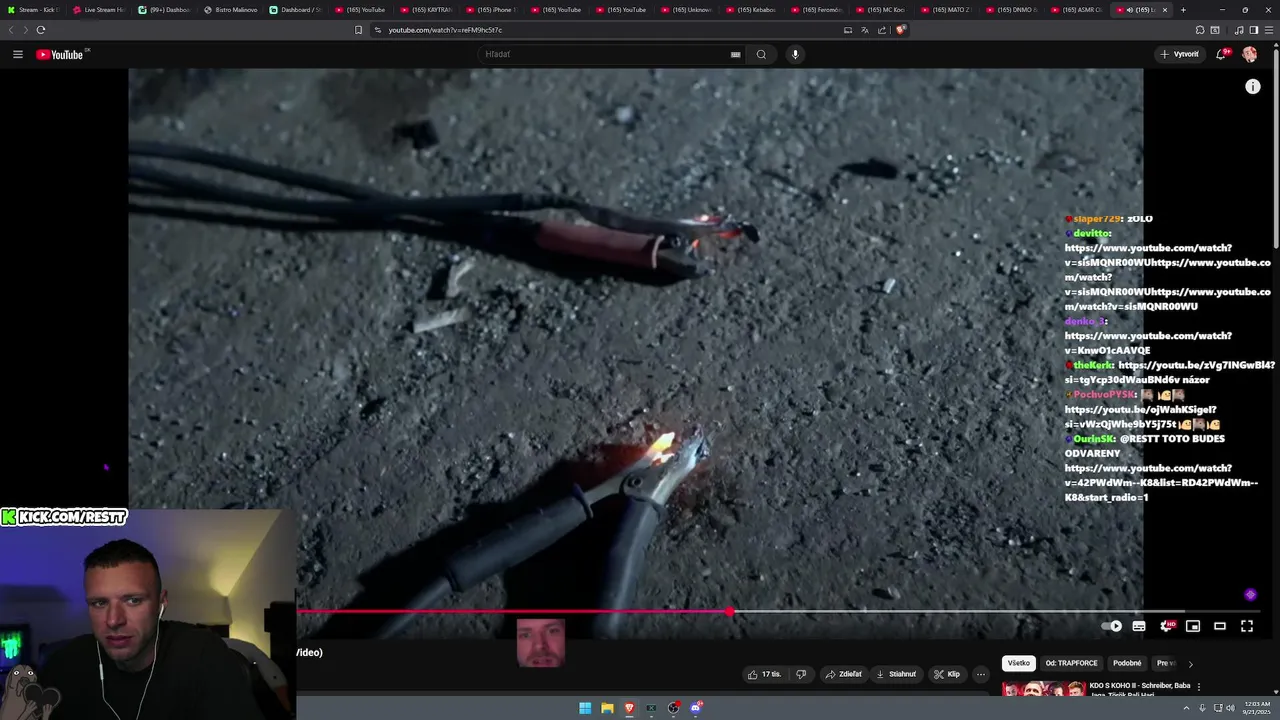
Task: Reload the page with the refresh icon
Action: point(40,30)
